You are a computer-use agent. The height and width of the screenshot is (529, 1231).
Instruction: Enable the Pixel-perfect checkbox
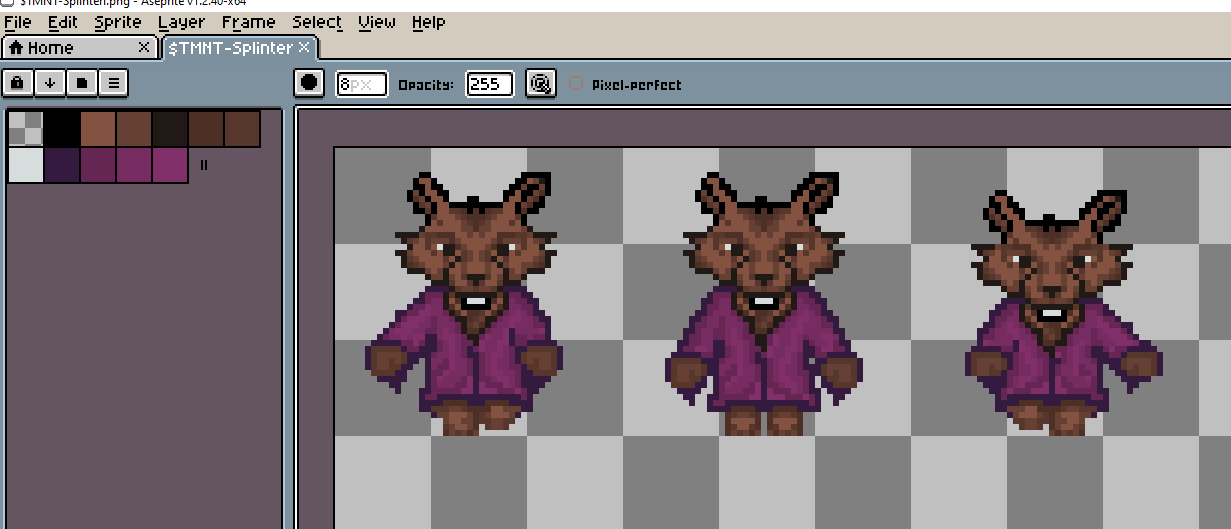coord(576,84)
